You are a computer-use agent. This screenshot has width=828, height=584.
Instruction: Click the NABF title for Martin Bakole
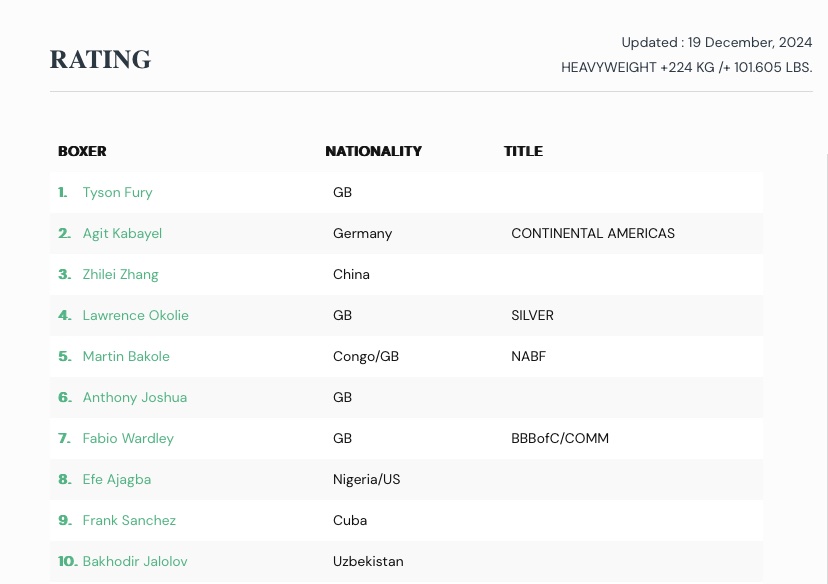coord(528,356)
